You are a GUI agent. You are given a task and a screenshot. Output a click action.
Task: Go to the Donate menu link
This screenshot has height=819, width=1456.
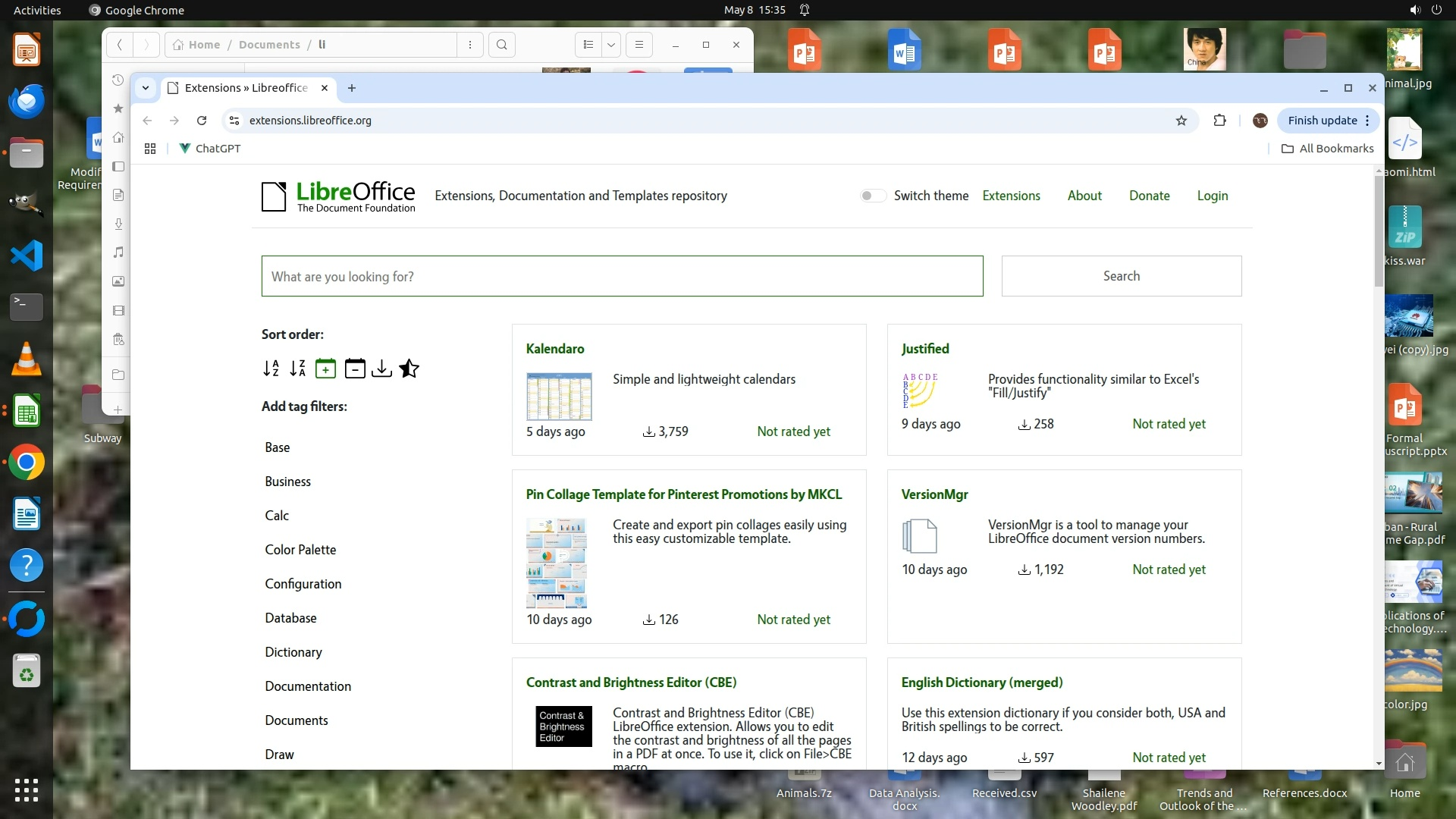click(1149, 196)
